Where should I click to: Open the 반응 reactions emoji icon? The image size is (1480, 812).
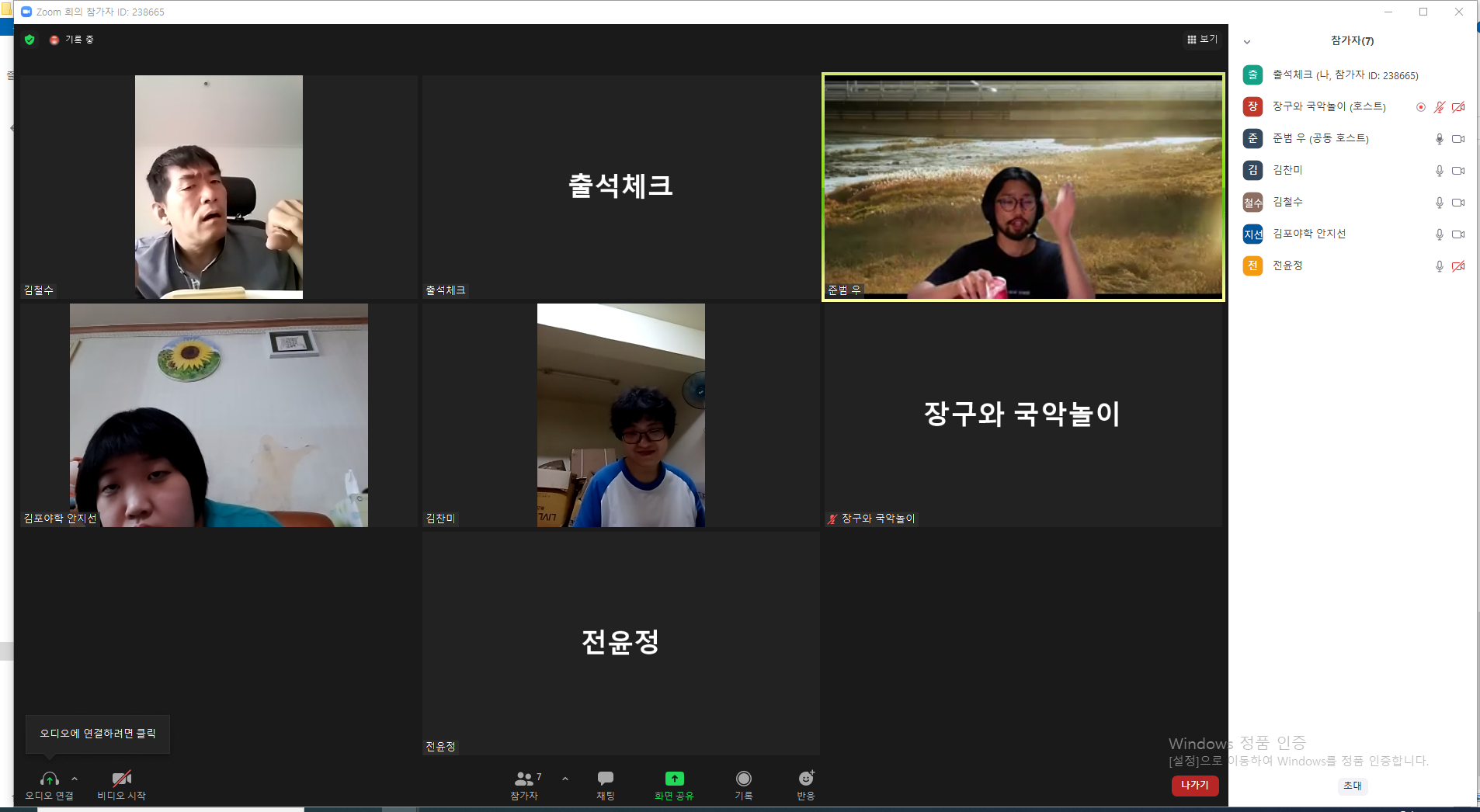pos(806,778)
